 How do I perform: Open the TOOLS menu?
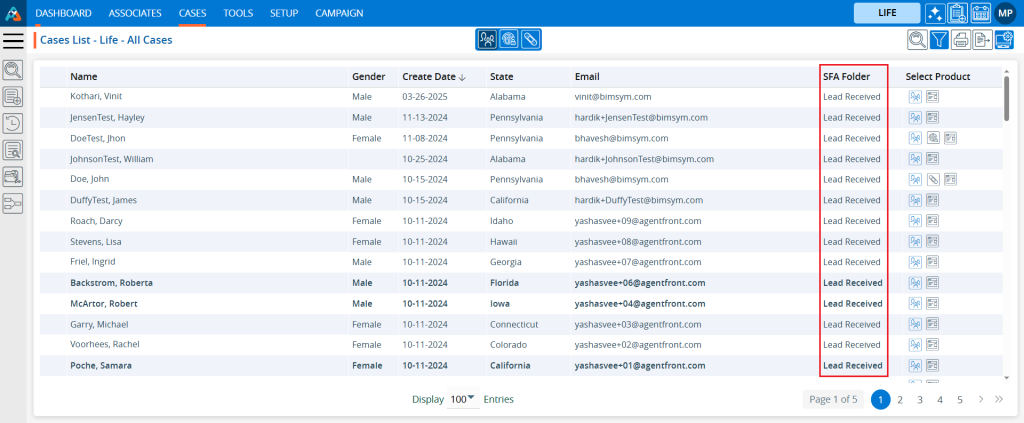pyautogui.click(x=238, y=13)
